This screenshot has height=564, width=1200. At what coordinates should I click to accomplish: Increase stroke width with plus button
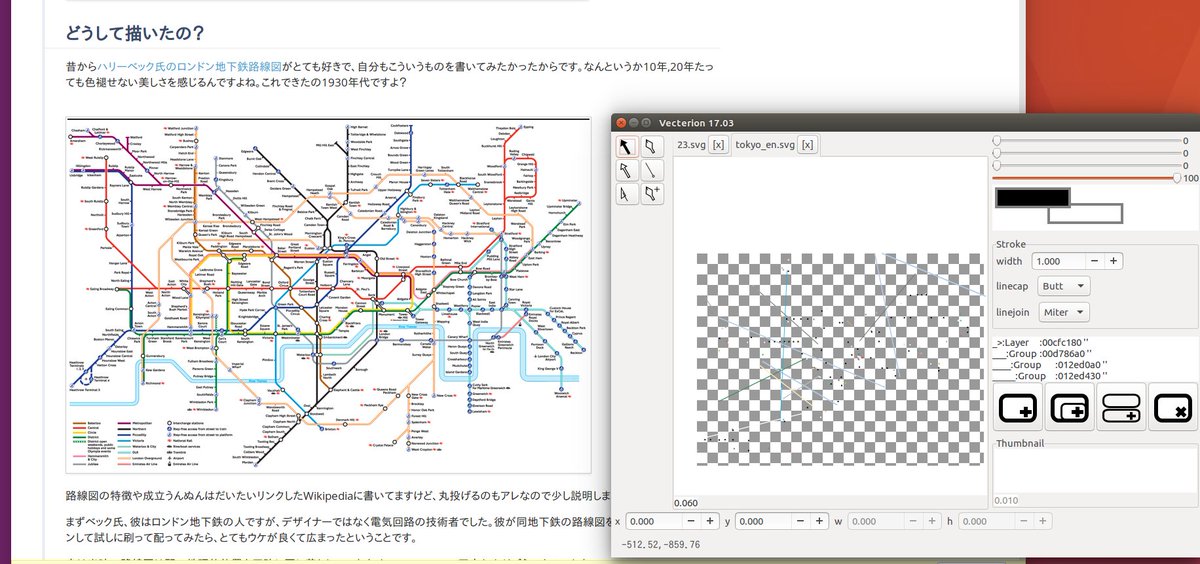coord(1112,260)
